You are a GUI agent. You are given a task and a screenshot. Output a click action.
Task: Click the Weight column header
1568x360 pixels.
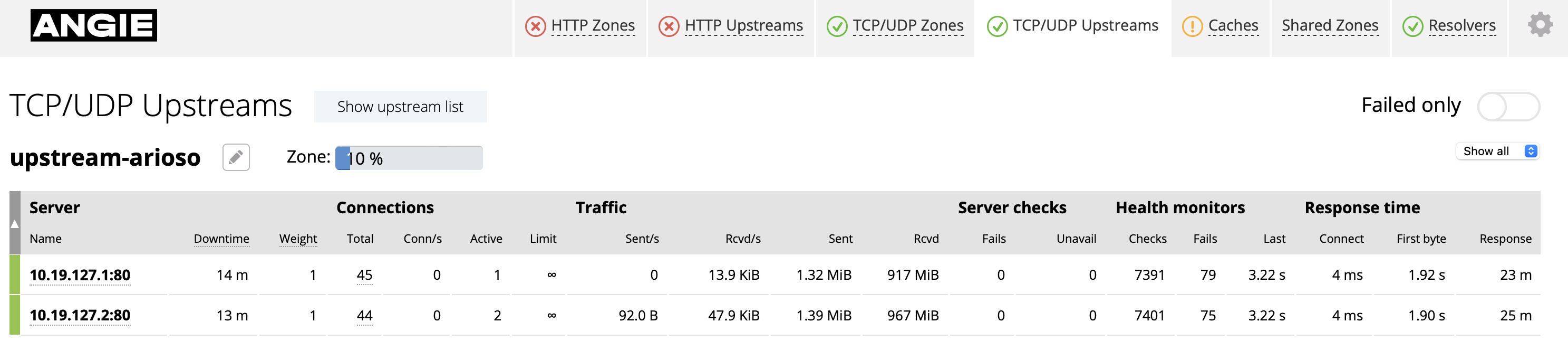point(298,239)
